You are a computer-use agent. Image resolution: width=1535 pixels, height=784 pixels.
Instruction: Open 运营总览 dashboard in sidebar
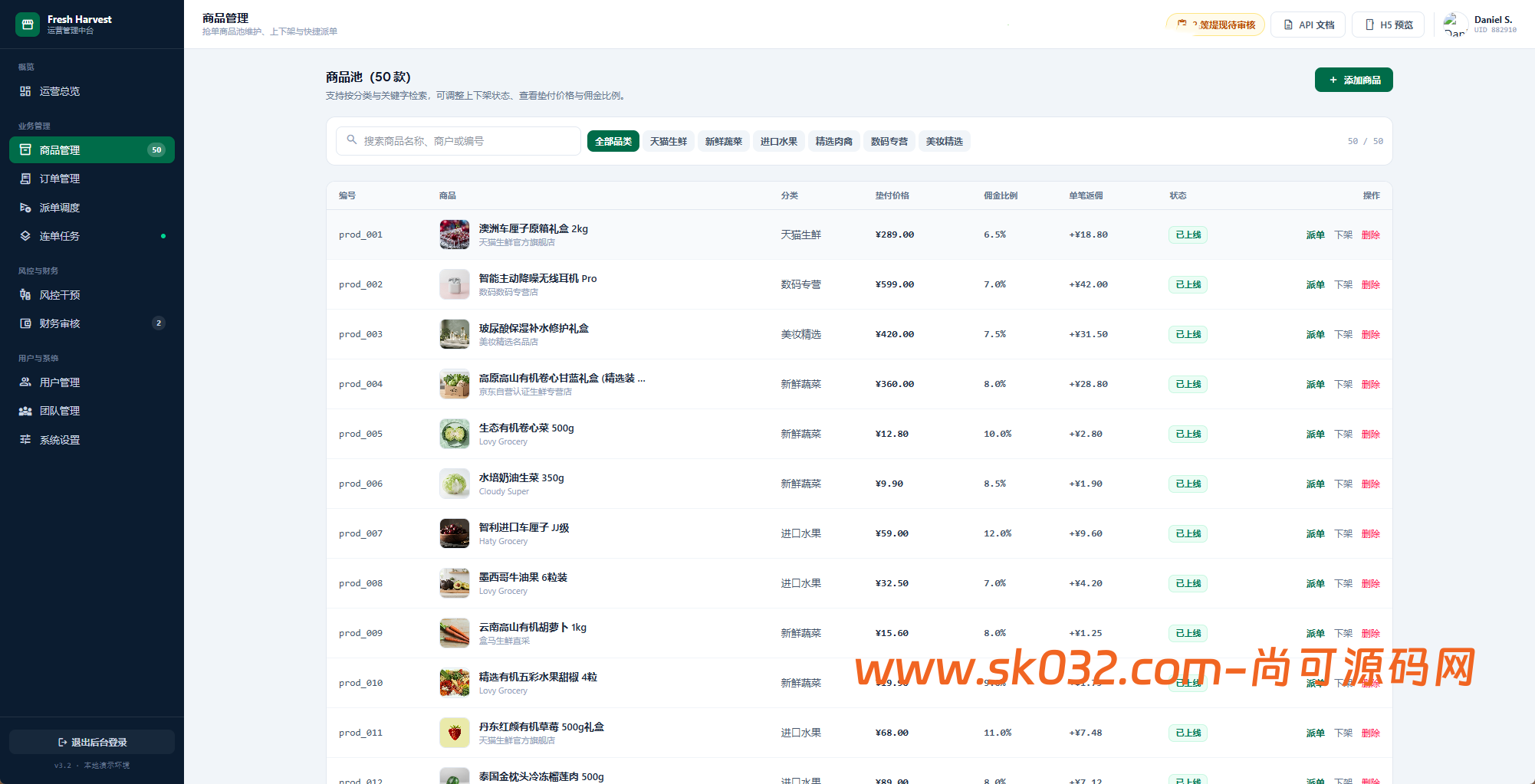[92, 91]
